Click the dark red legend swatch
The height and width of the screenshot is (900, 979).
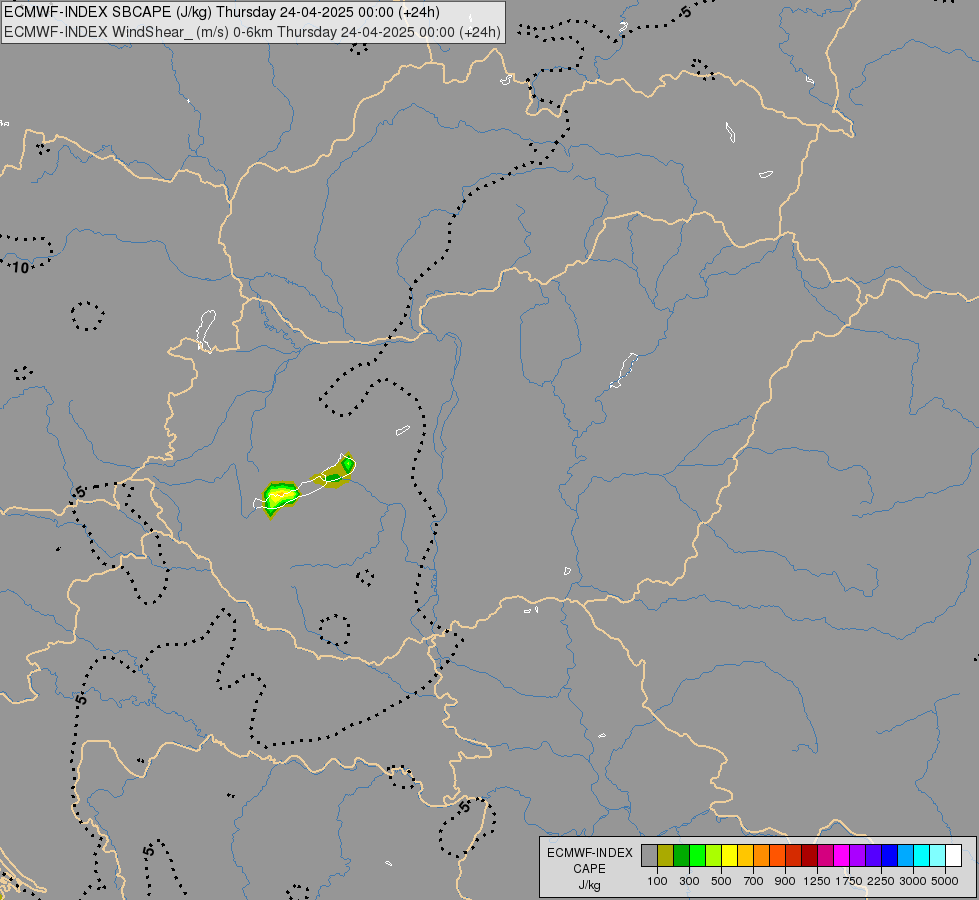809,856
